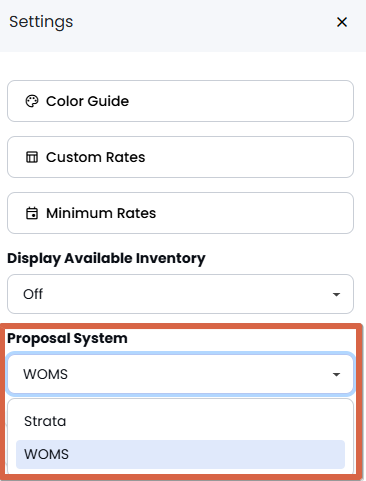Image resolution: width=366 pixels, height=481 pixels.
Task: Open the Minimum Rates settings
Action: click(180, 213)
